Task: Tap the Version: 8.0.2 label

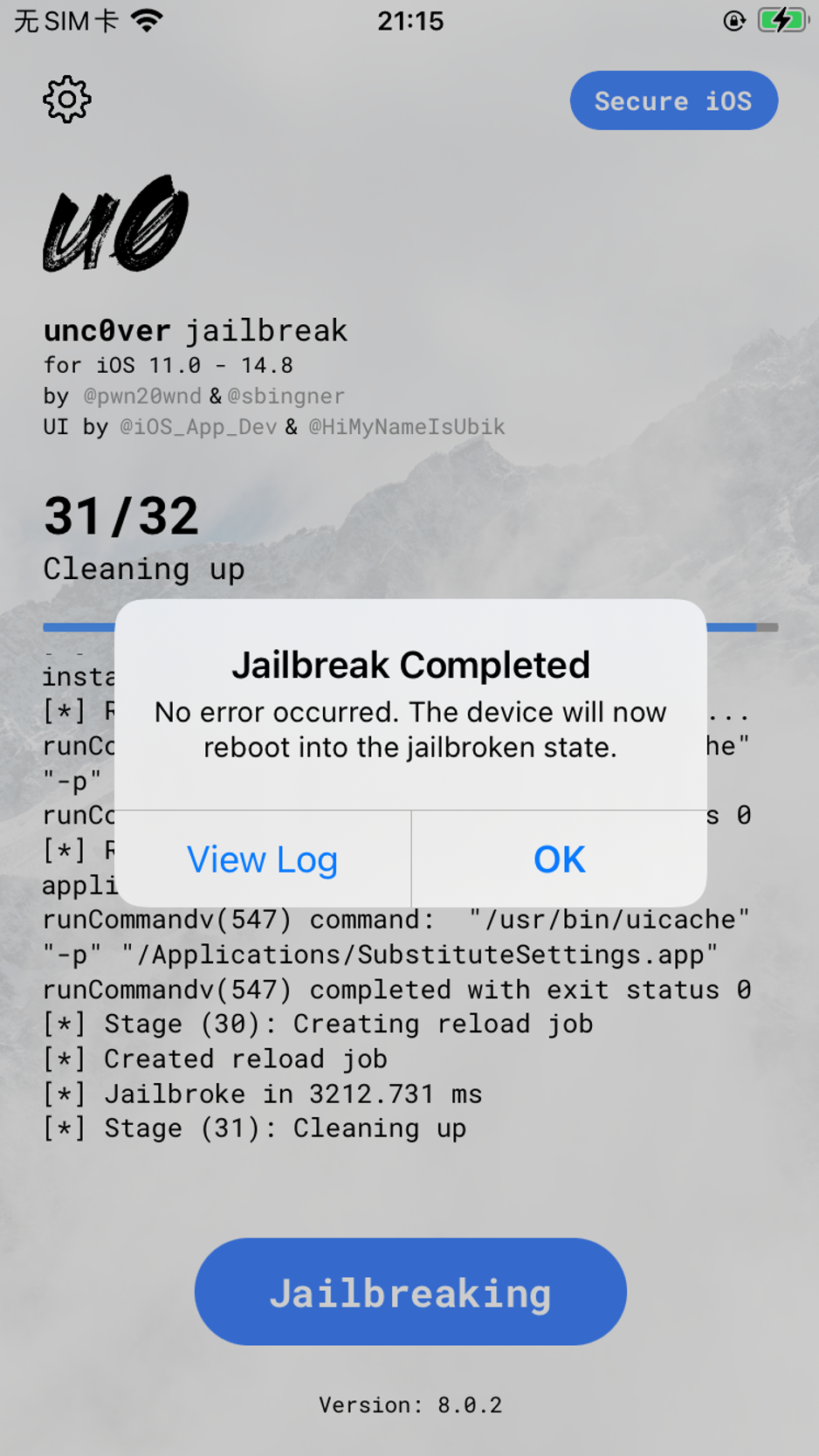Action: click(410, 1404)
